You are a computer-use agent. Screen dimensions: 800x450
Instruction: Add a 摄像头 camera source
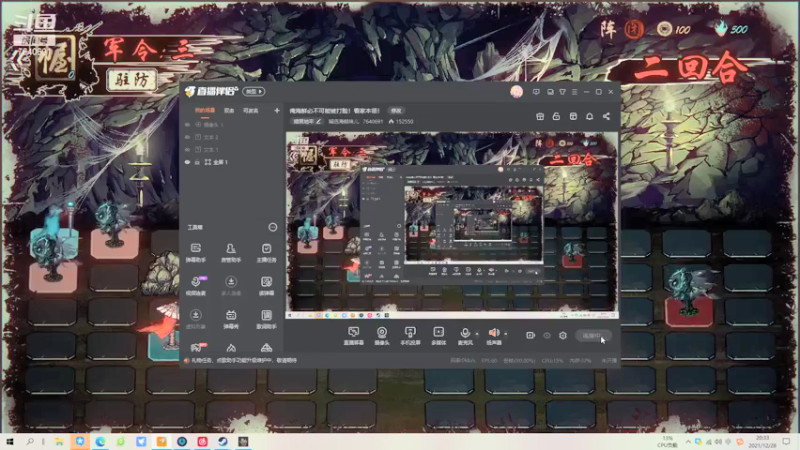(382, 336)
